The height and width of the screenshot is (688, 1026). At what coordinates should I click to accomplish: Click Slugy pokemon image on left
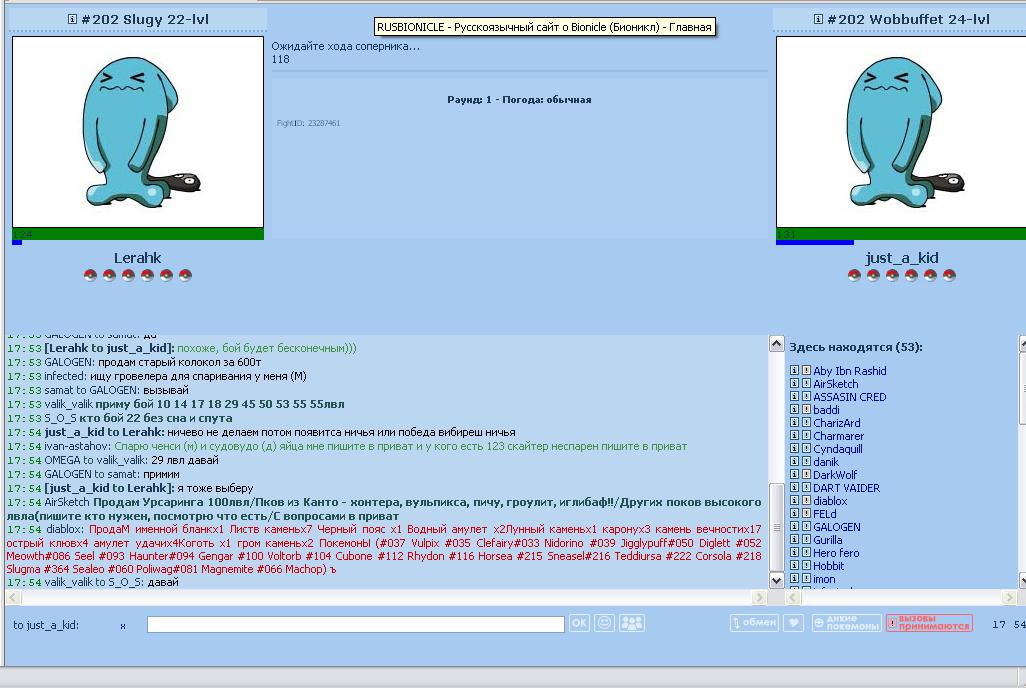138,132
